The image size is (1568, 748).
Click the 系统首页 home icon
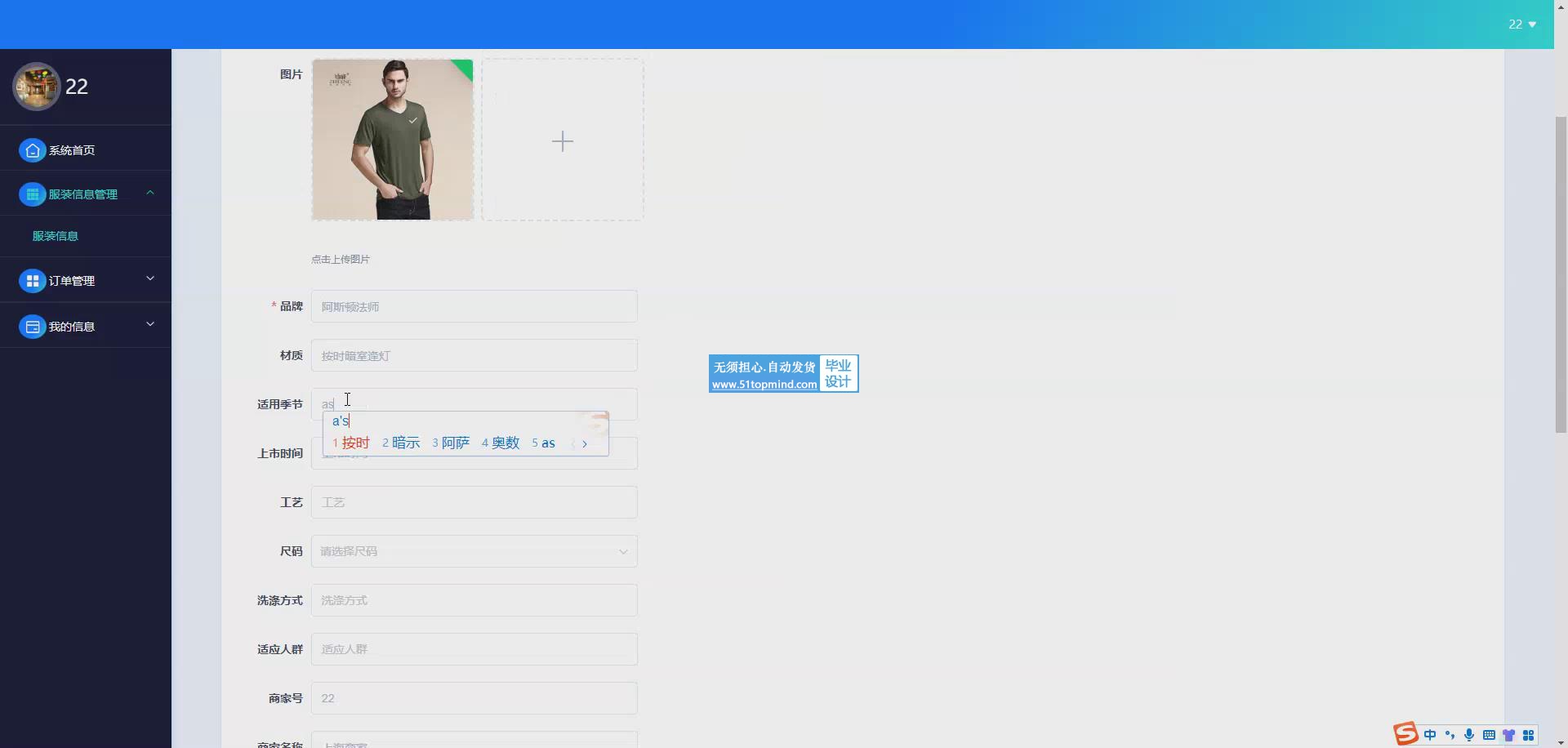33,150
